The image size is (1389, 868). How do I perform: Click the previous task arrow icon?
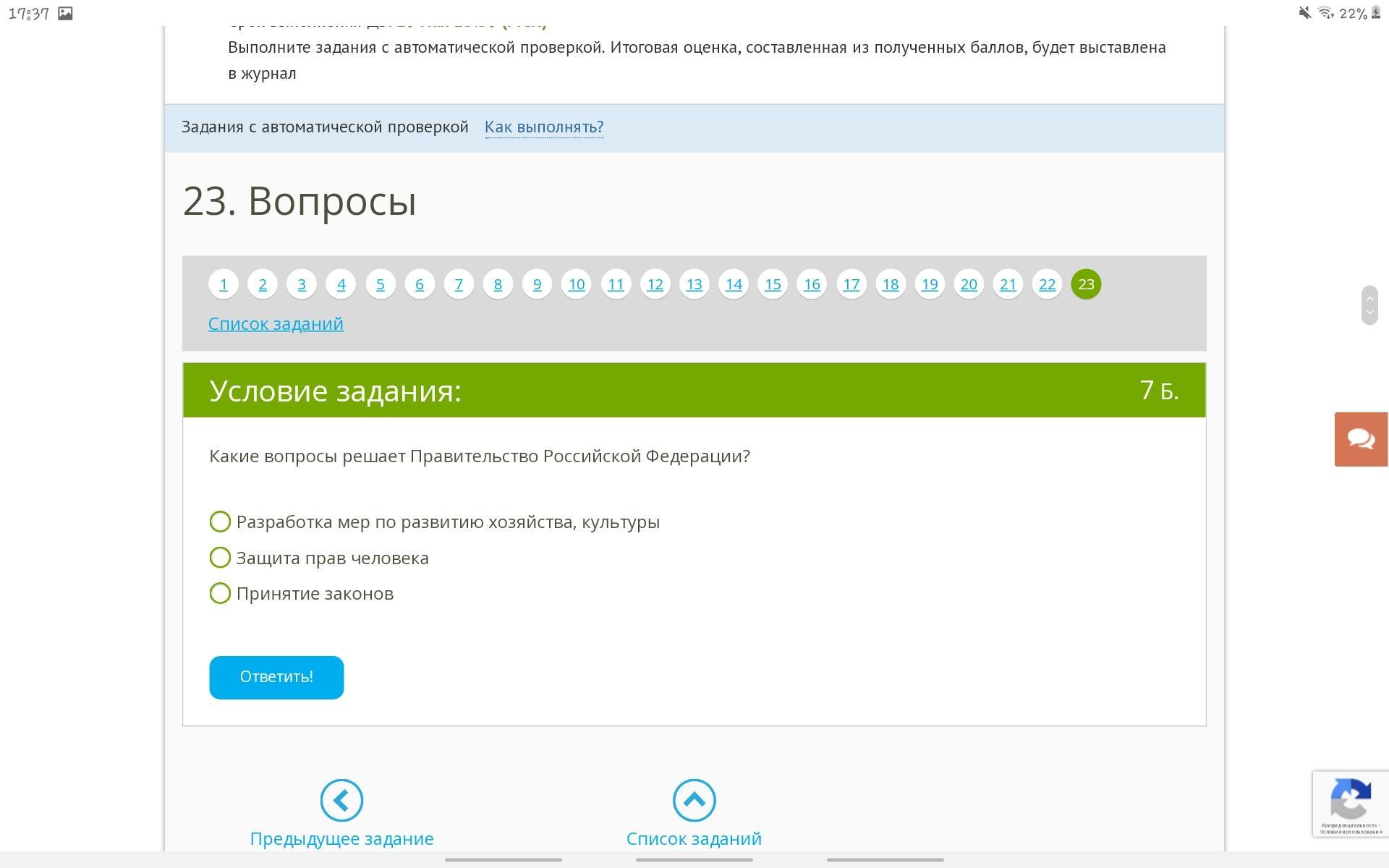pos(341,800)
